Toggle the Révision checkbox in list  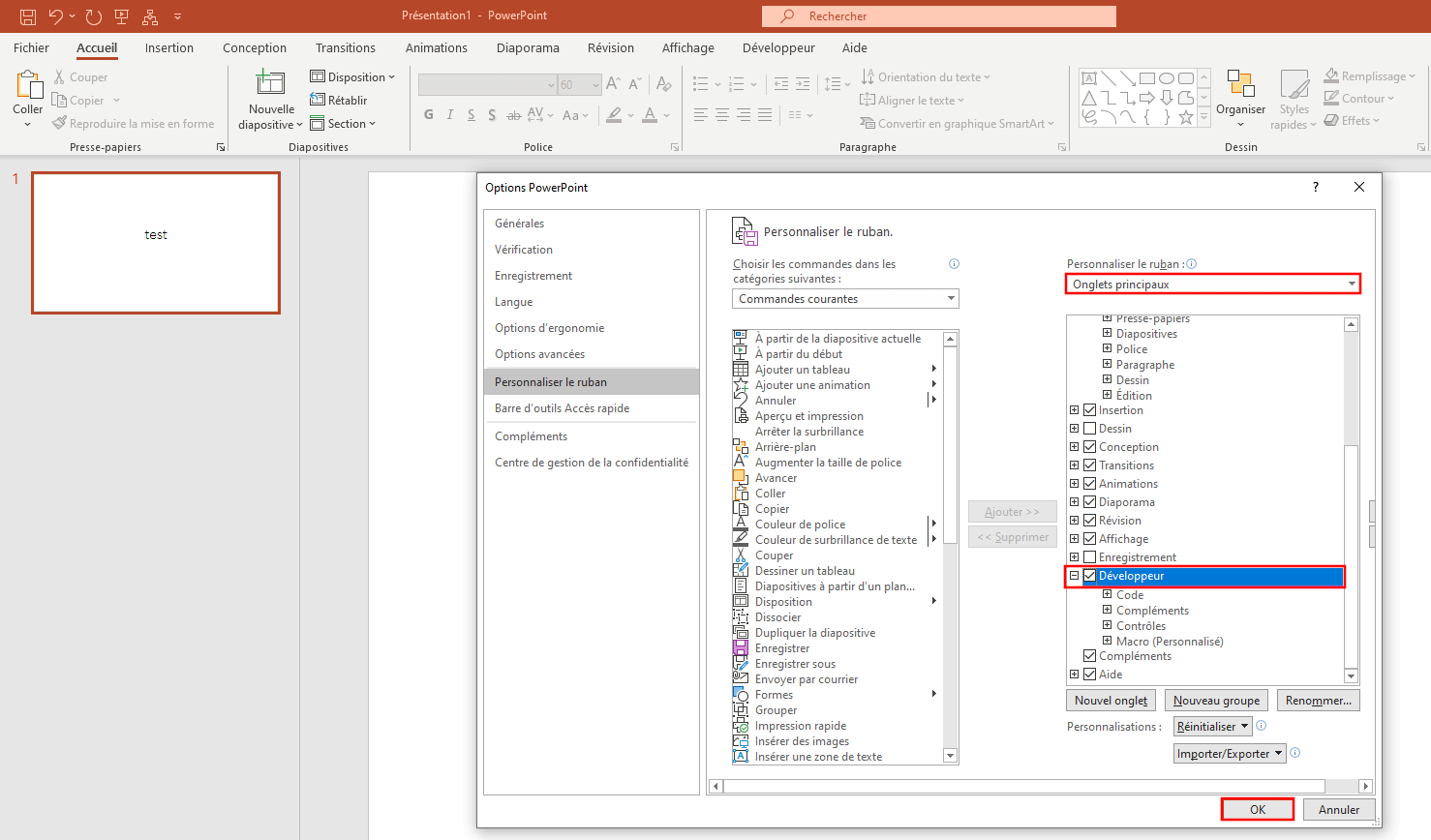[x=1090, y=521]
